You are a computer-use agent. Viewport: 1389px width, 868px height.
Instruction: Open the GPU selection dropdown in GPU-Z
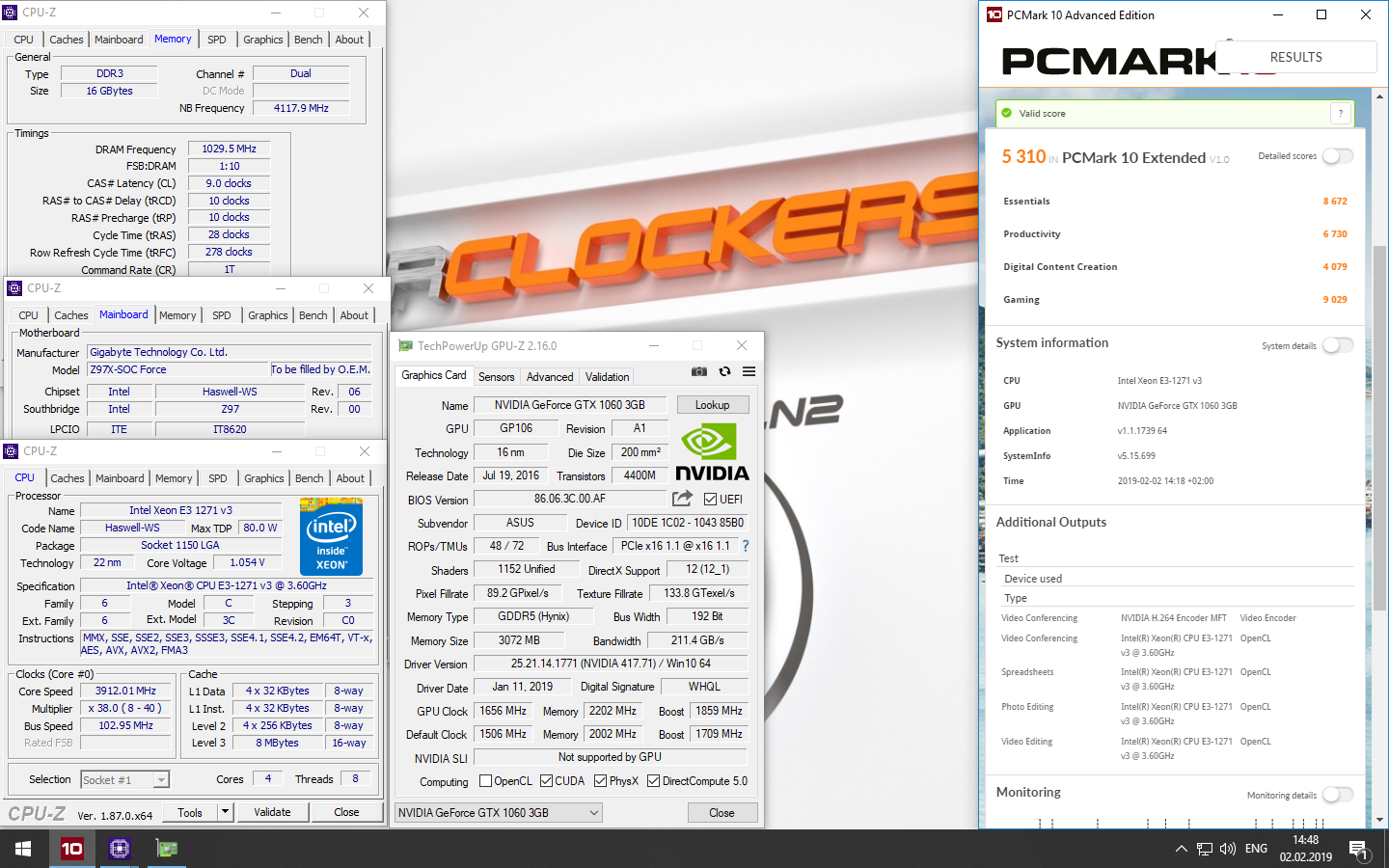pos(499,813)
